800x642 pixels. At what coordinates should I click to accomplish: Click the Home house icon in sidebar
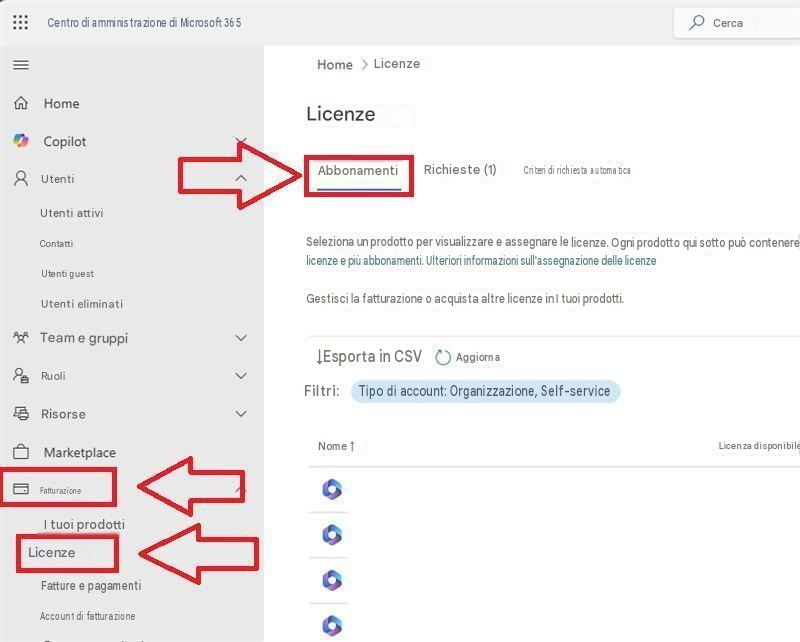point(21,103)
